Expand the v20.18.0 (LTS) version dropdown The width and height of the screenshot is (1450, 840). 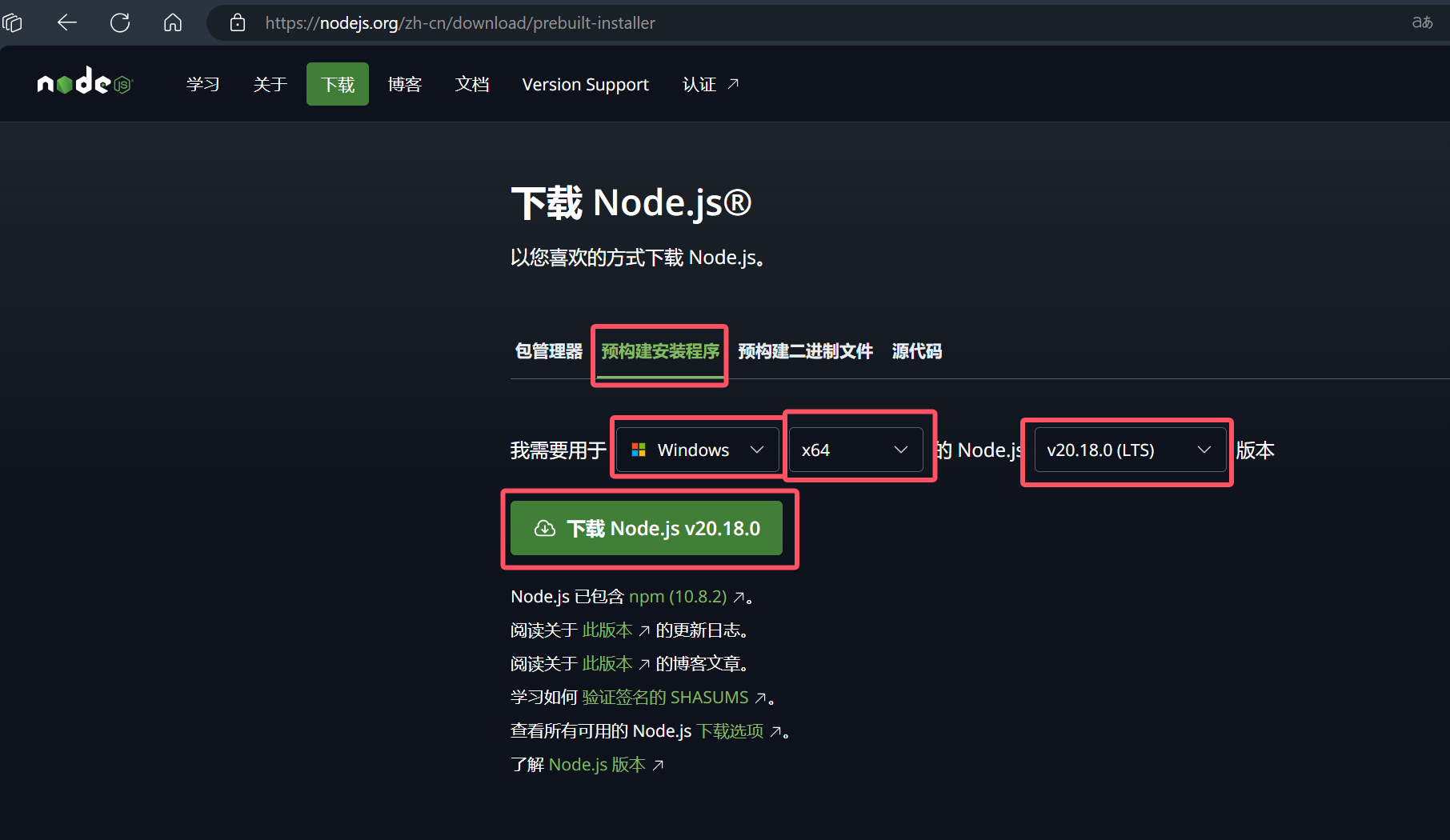1130,450
